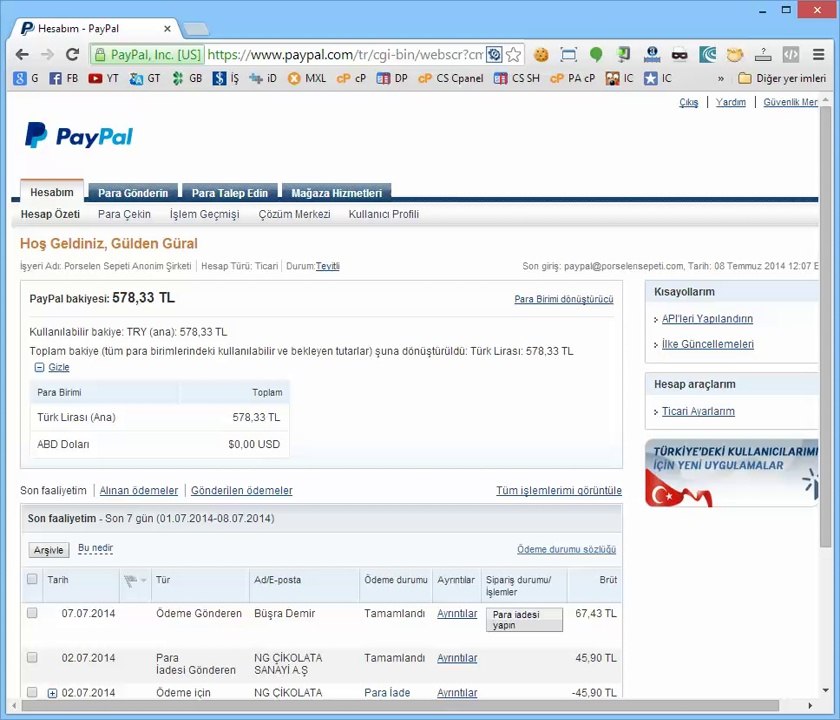Click the Tevitli status link

click(x=327, y=266)
